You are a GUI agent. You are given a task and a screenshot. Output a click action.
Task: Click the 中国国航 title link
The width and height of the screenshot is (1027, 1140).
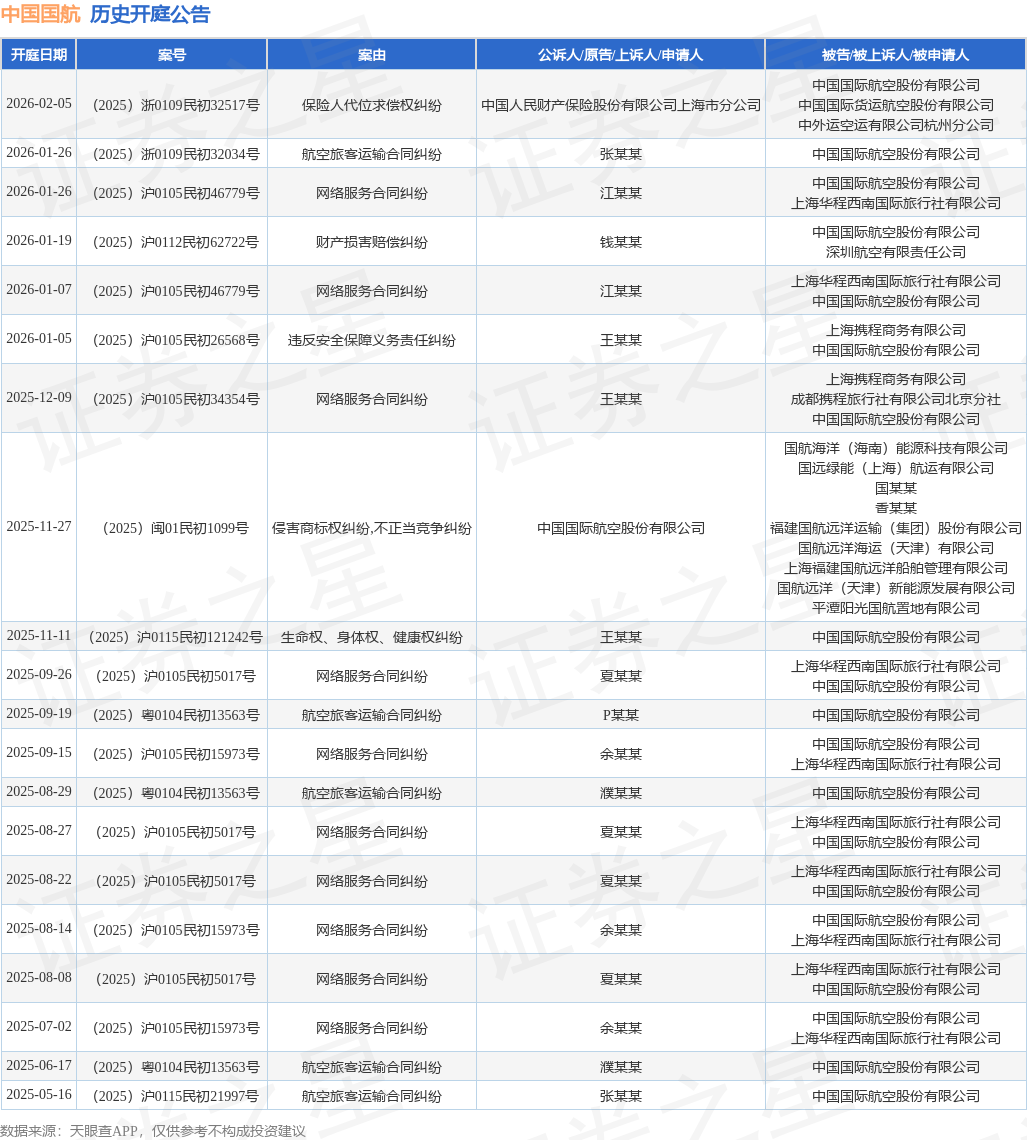(x=41, y=15)
